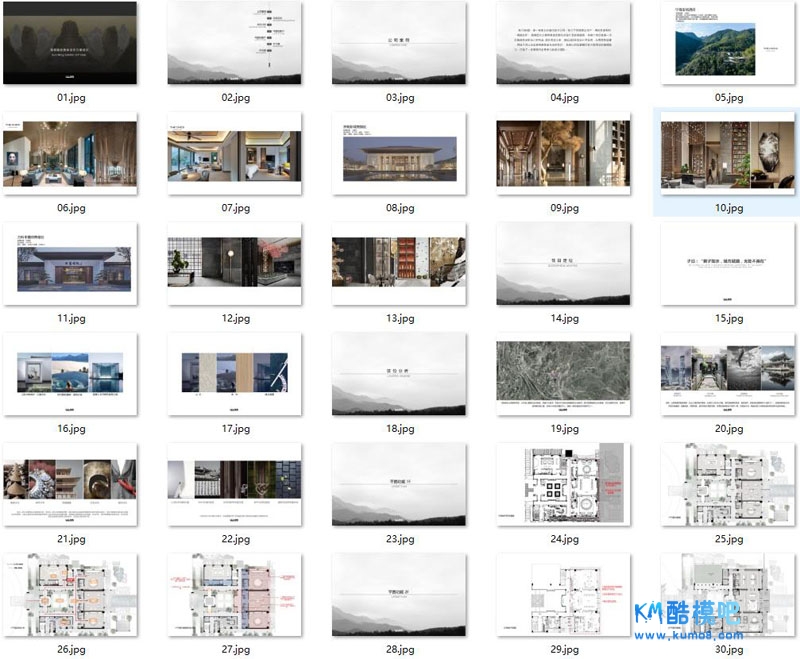This screenshot has height=659, width=800.
Task: Open the 16.jpg three-photo thumbnail
Action: pyautogui.click(x=70, y=374)
